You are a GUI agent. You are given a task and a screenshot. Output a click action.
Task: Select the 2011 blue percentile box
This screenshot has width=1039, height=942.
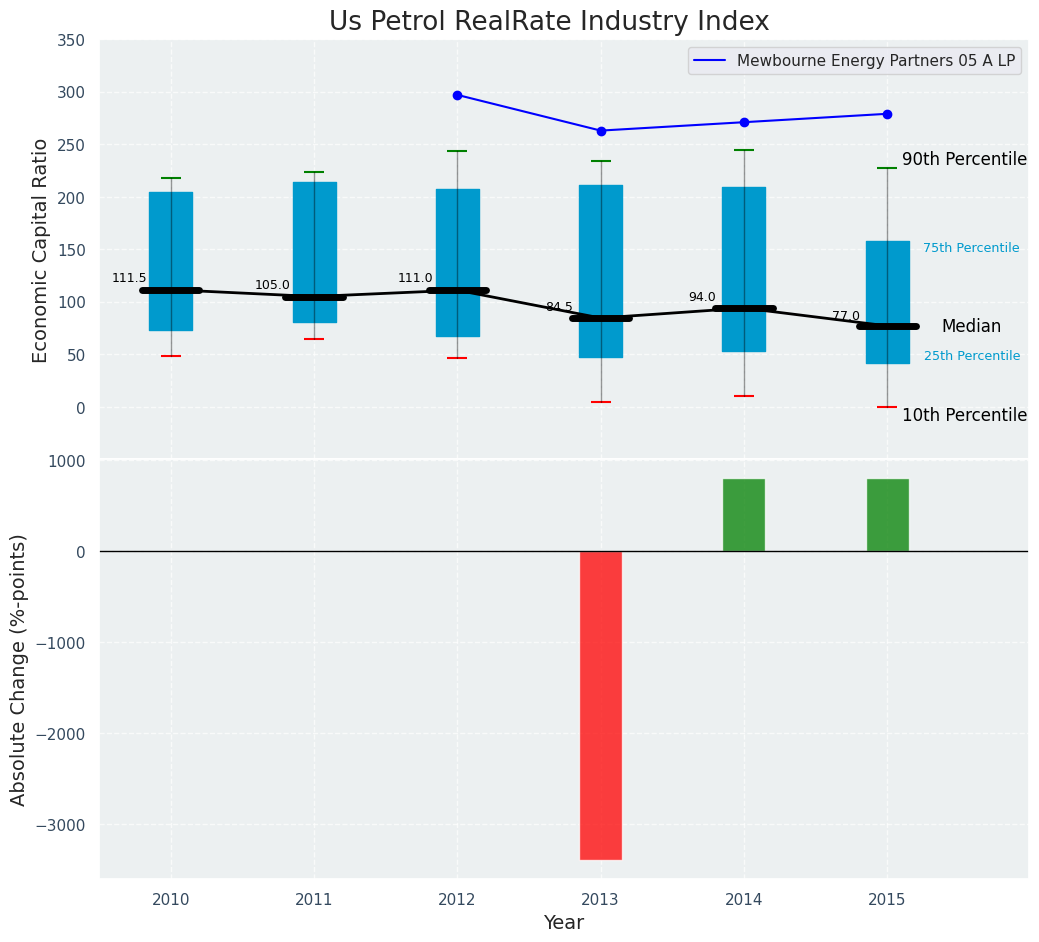coord(314,240)
